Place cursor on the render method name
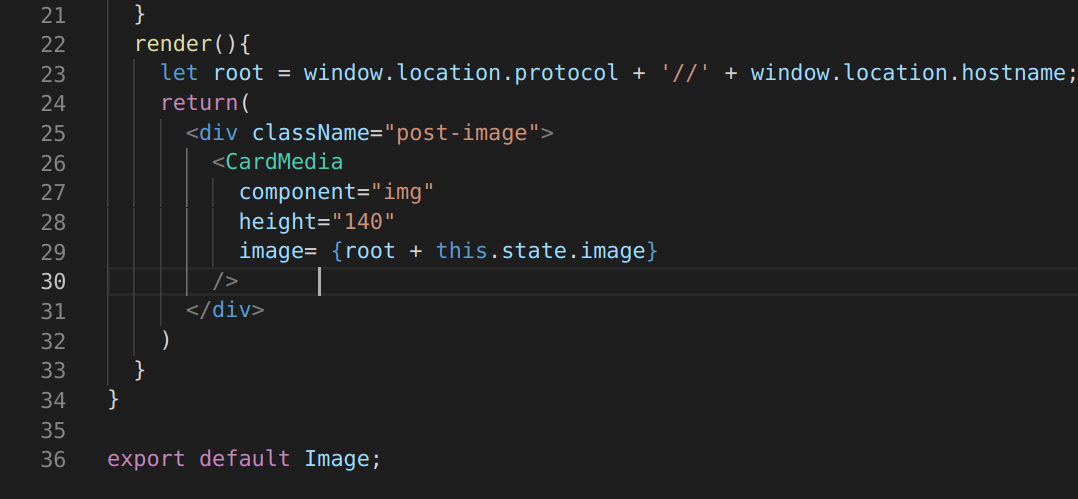 pos(173,45)
